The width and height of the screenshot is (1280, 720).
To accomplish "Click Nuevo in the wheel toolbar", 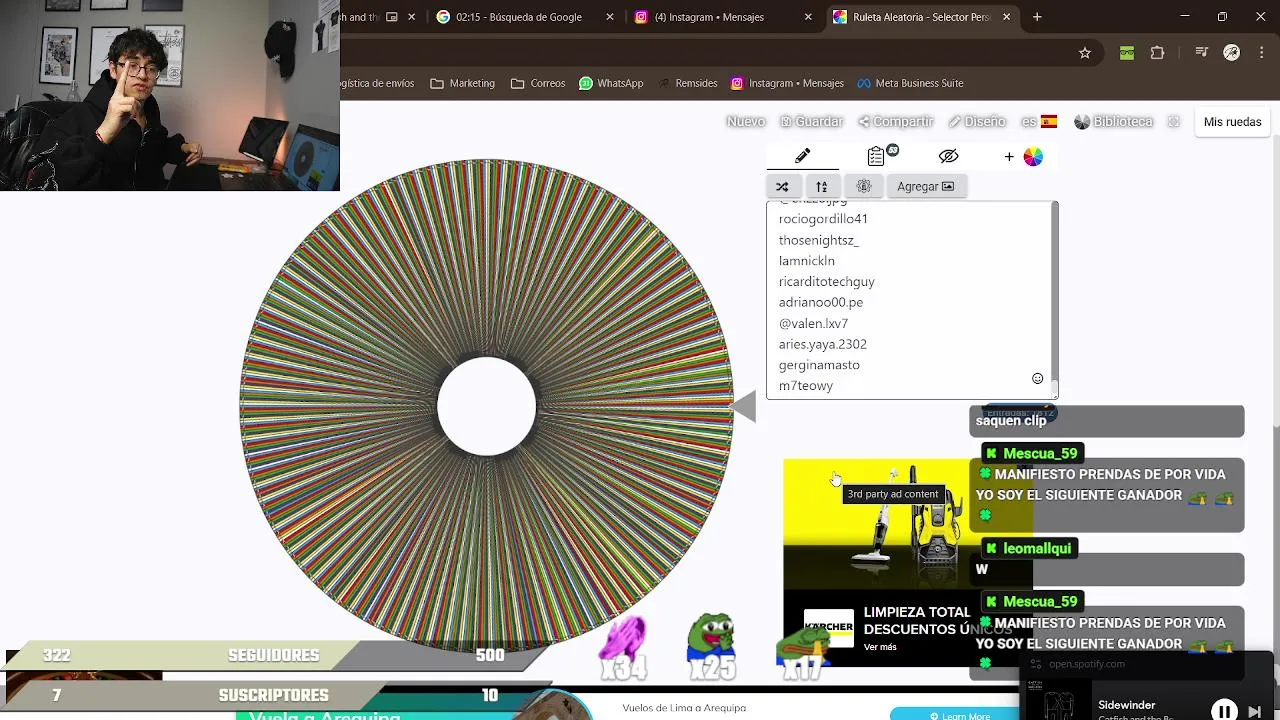I will (x=746, y=121).
